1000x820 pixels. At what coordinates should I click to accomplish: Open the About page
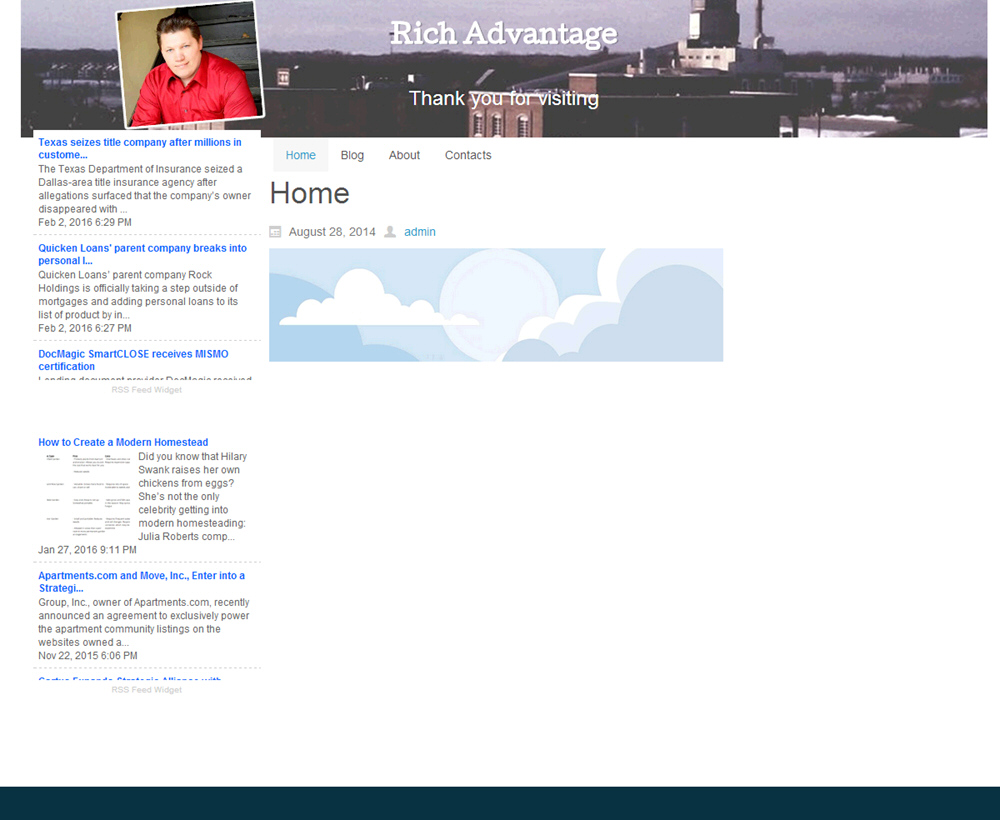404,156
